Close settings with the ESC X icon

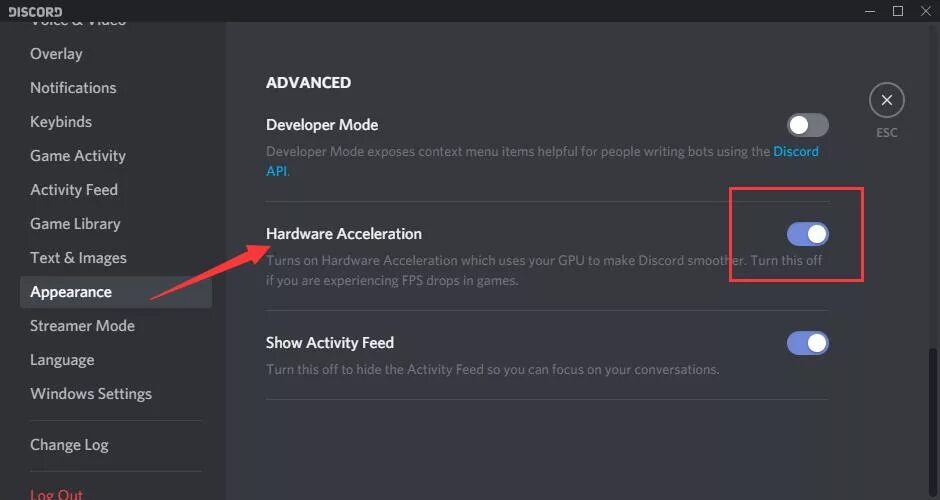tap(887, 100)
